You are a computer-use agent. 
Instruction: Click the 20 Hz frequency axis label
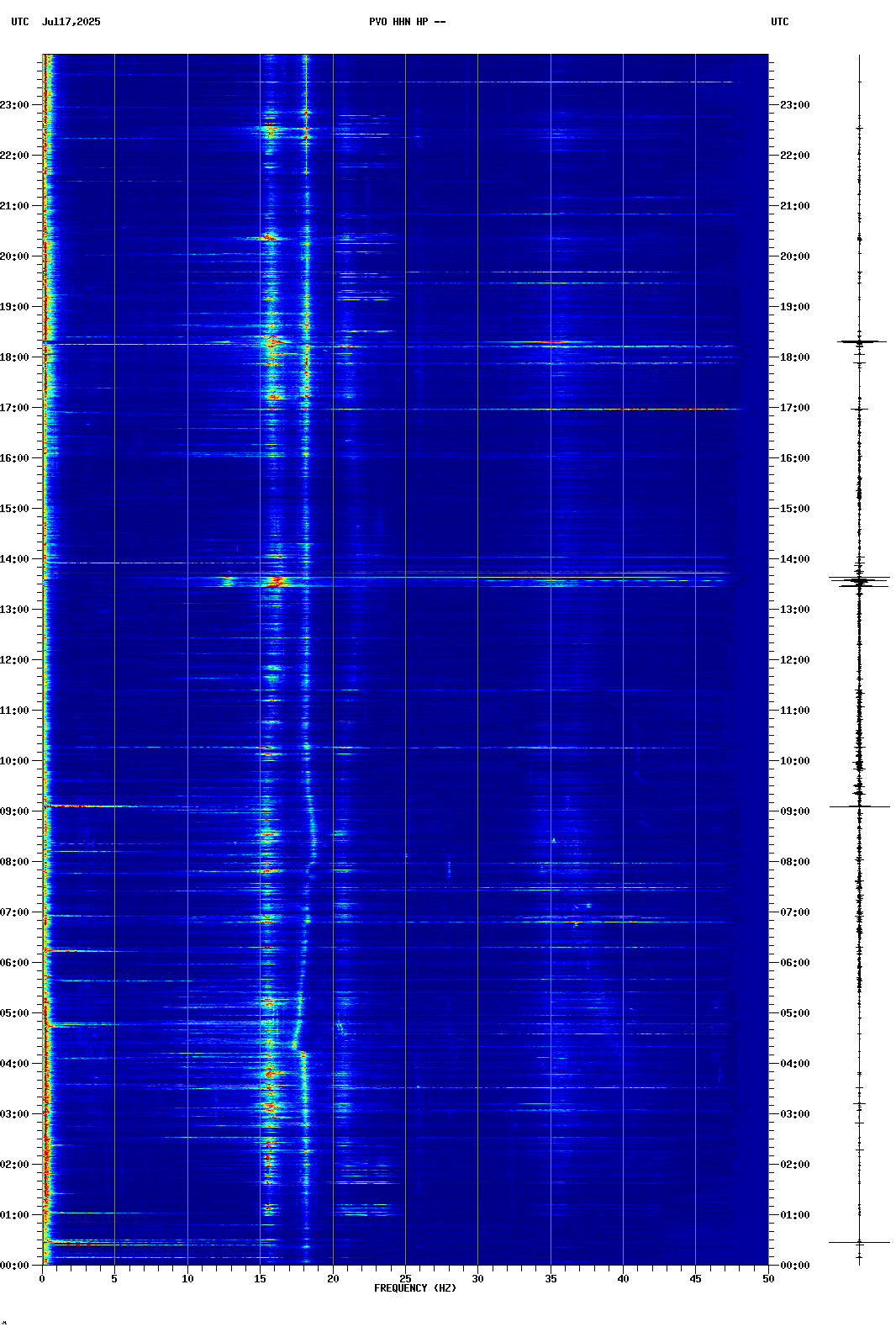pos(333,1279)
